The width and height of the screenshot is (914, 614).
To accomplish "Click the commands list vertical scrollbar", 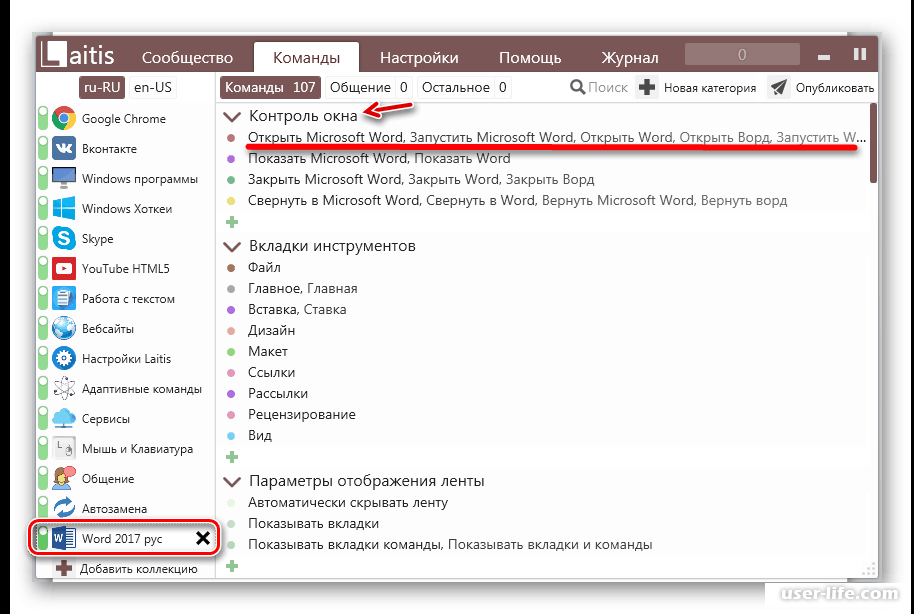I will pos(873,143).
